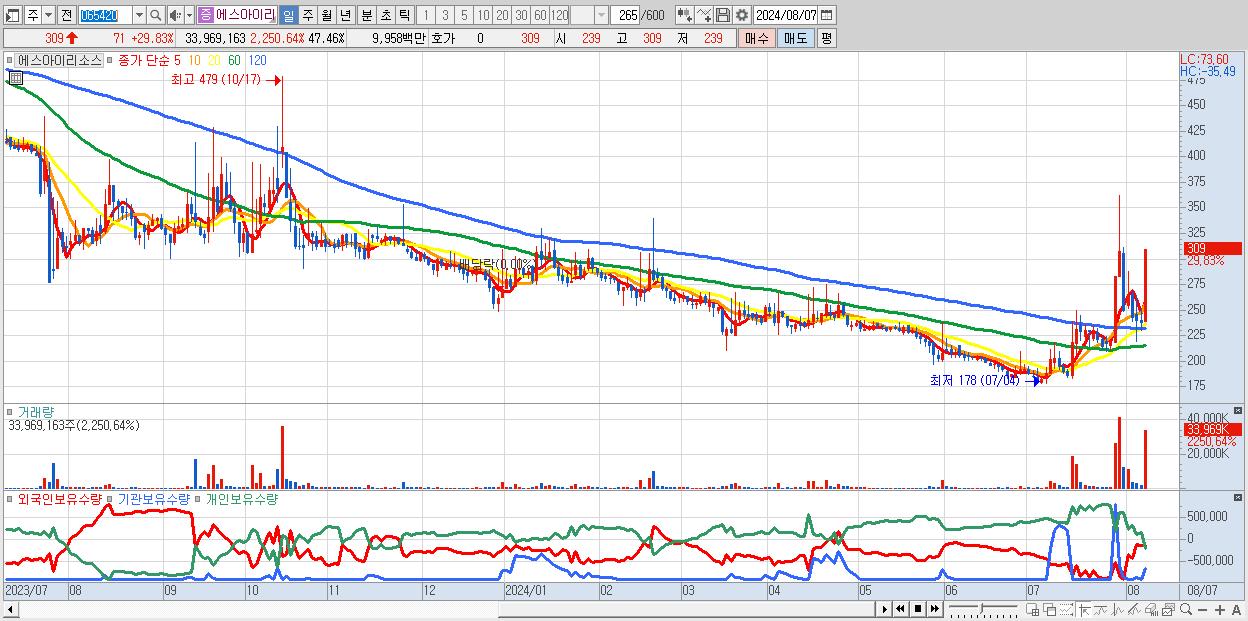Image resolution: width=1248 pixels, height=621 pixels.
Task: Choose interval 30 in period numbers
Action: (x=521, y=15)
